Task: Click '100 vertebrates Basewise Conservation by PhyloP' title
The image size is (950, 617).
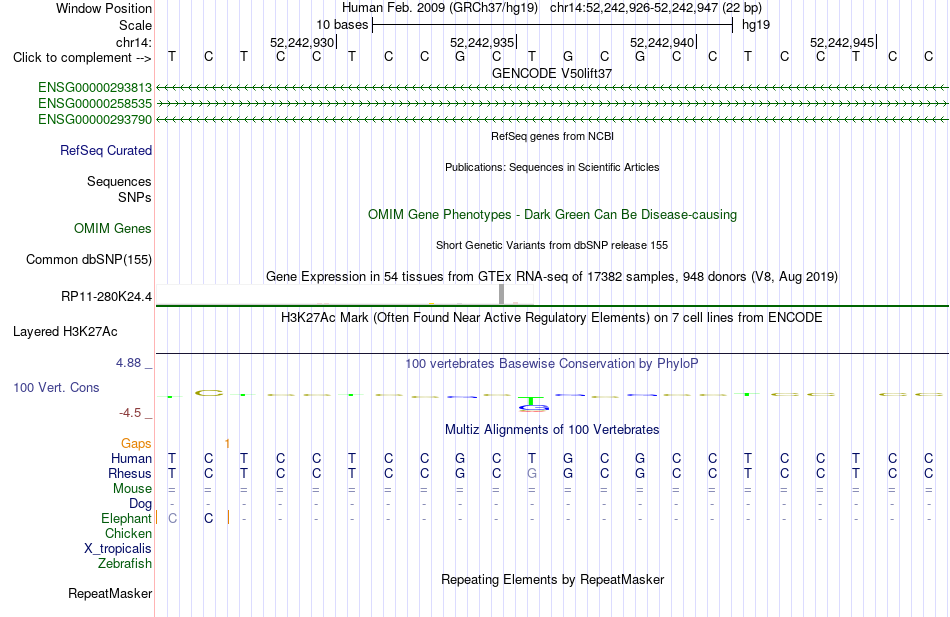Action: (x=552, y=364)
